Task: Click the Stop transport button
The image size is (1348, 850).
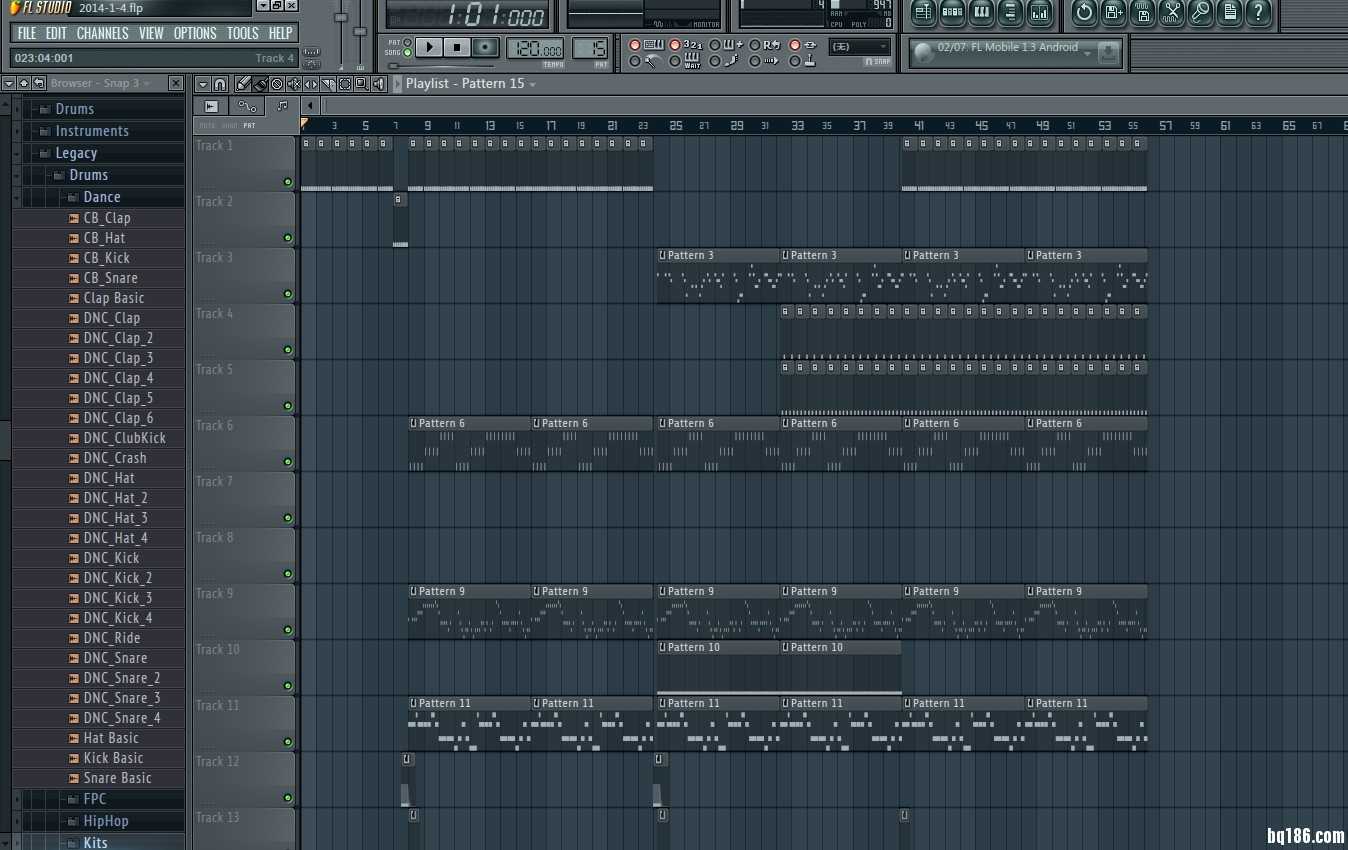Action: [x=457, y=47]
